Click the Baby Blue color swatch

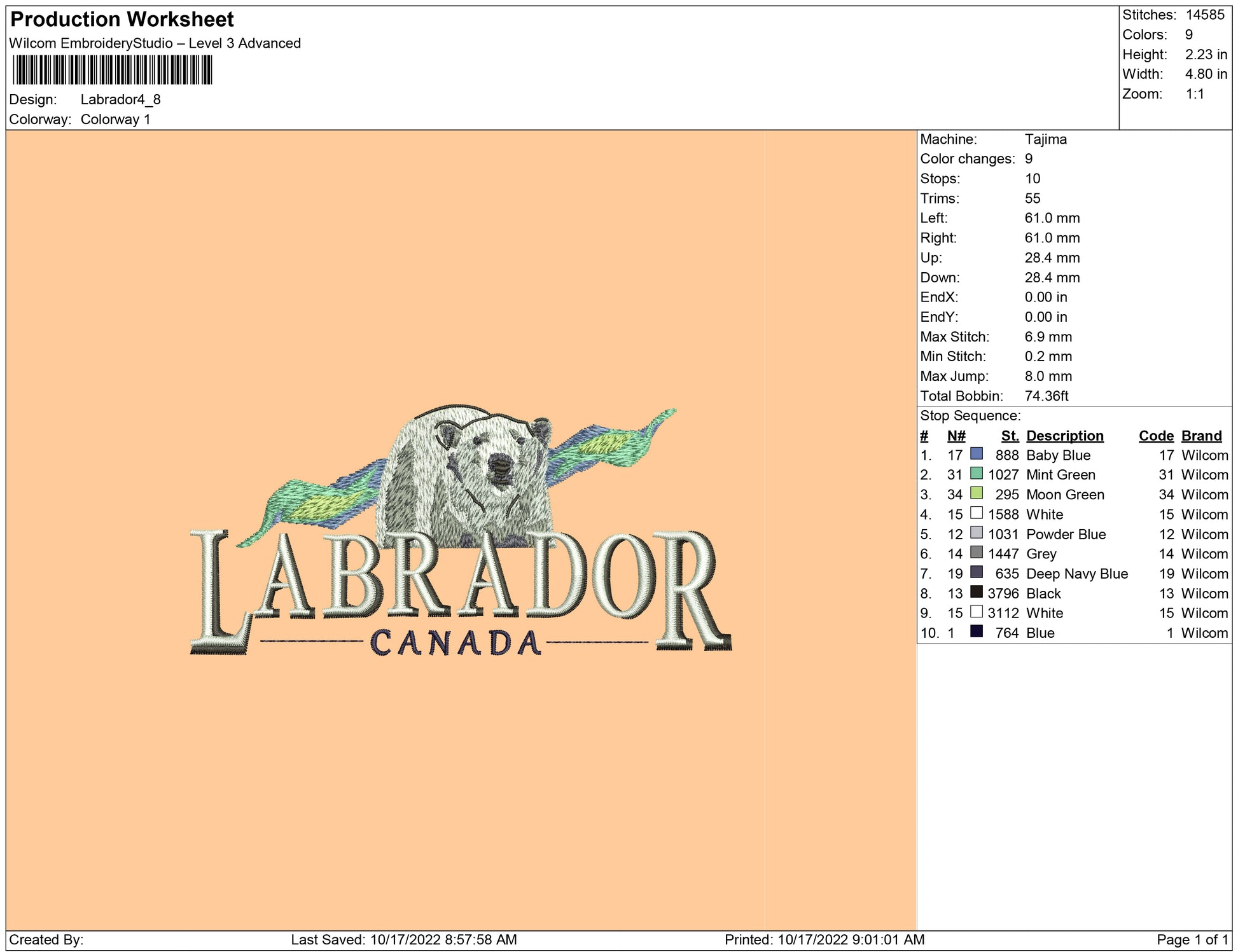click(x=976, y=454)
